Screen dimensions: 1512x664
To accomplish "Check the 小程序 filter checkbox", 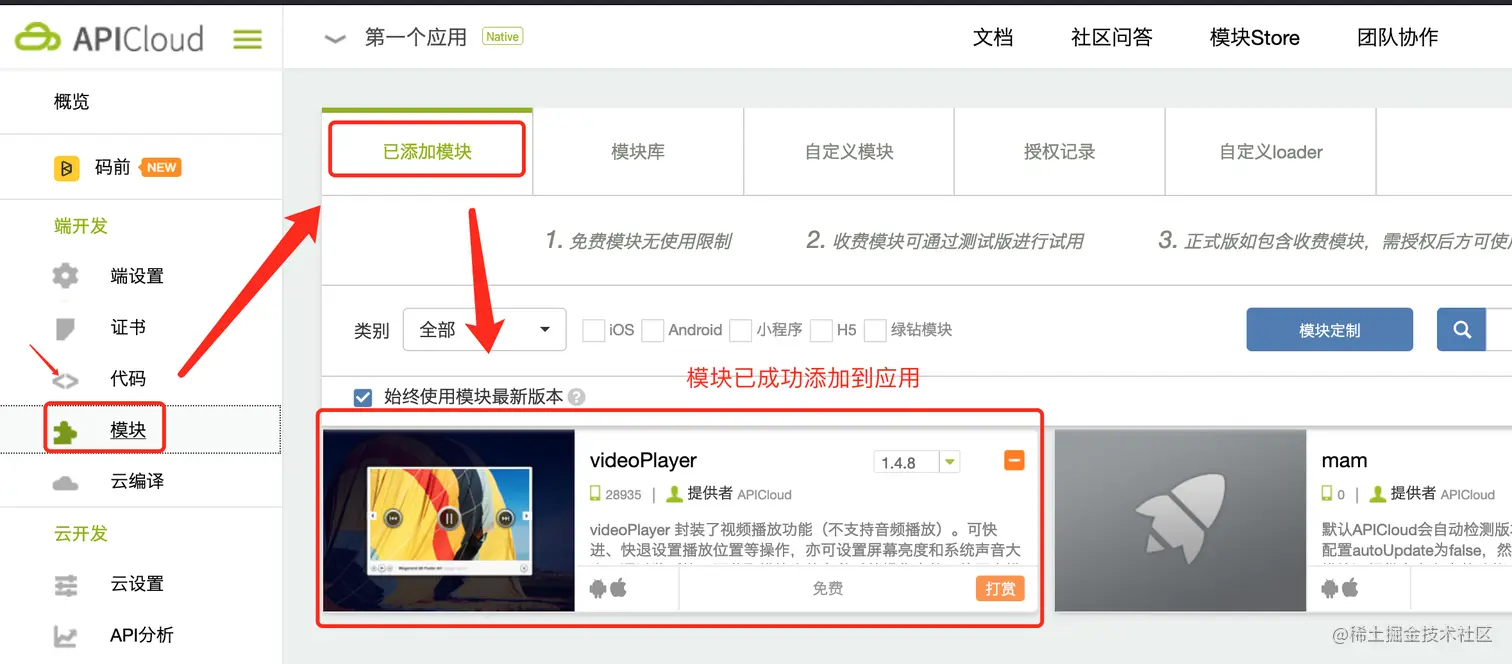I will click(x=741, y=330).
